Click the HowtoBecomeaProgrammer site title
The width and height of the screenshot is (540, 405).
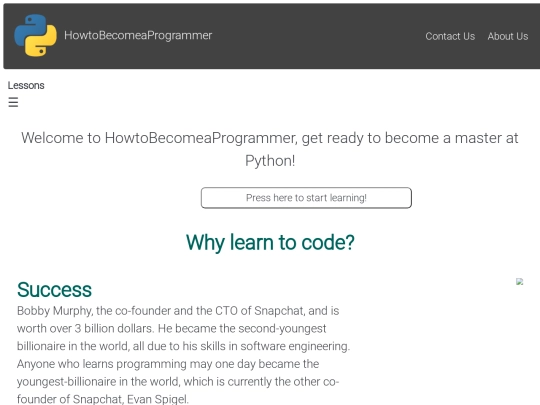[x=138, y=35]
